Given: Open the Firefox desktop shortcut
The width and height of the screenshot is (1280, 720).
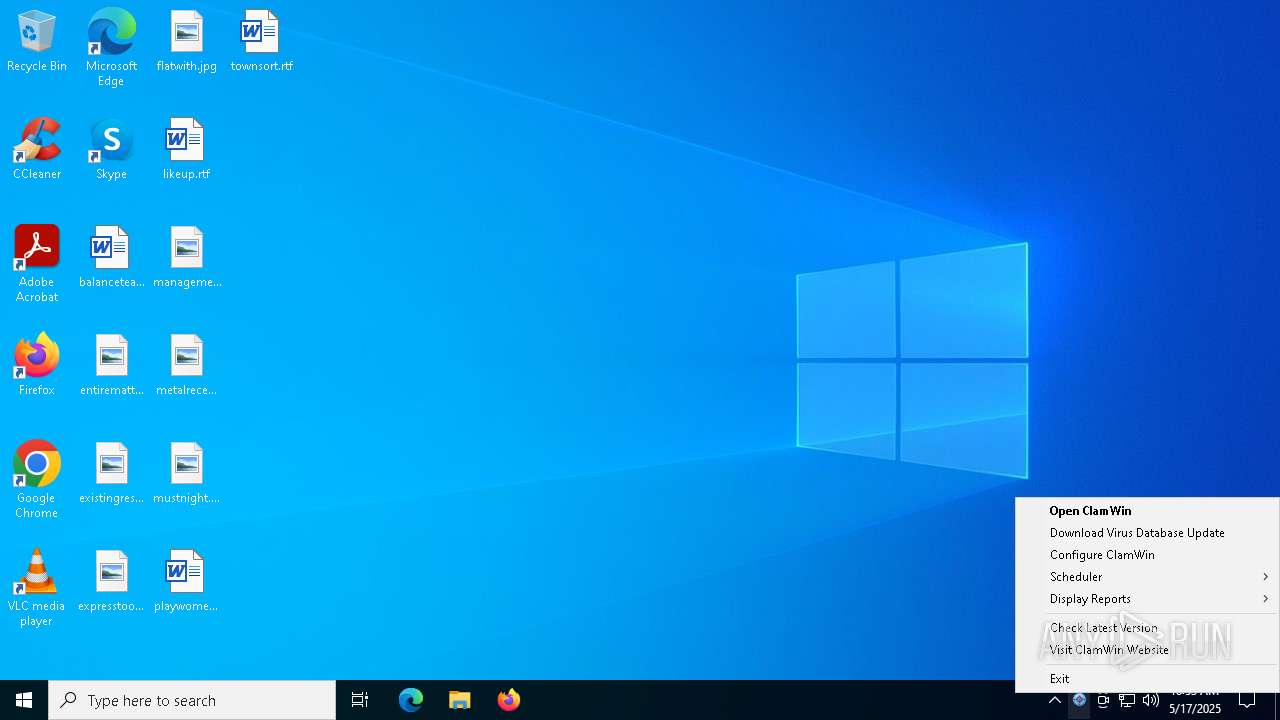Looking at the screenshot, I should [x=37, y=365].
